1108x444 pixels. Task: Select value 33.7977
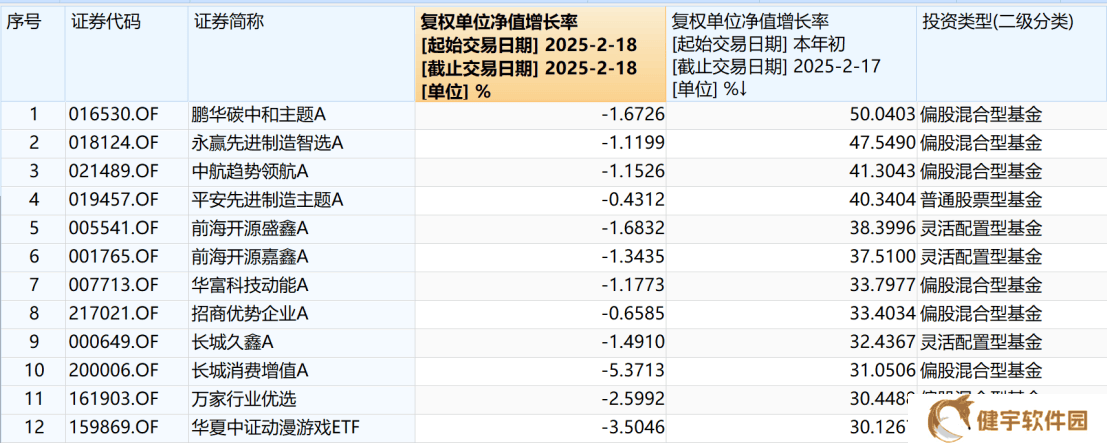click(x=884, y=285)
